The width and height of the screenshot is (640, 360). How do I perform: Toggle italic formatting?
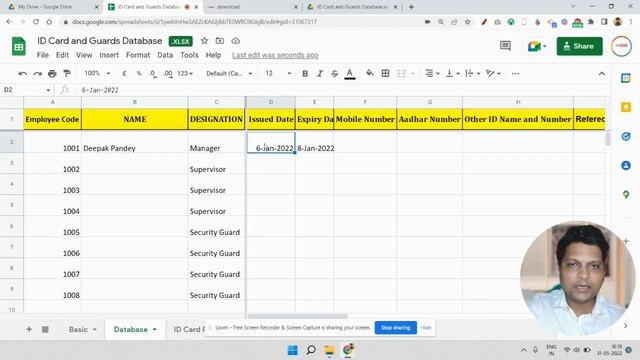320,73
